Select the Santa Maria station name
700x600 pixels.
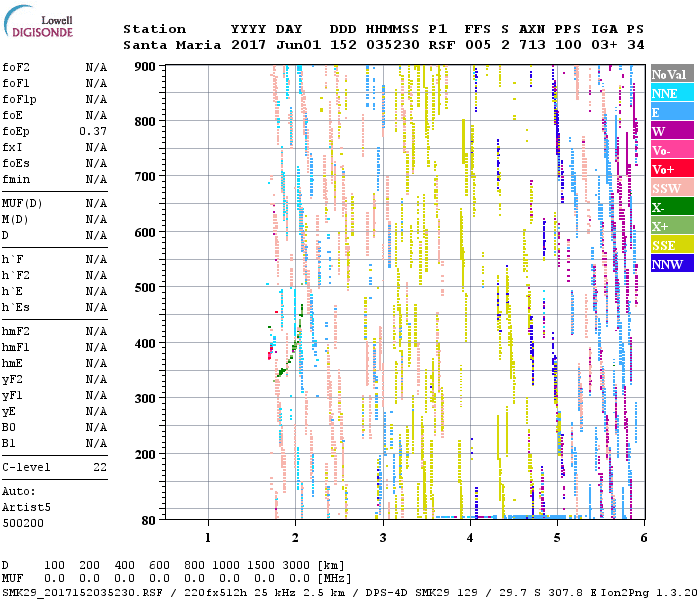[x=172, y=45]
